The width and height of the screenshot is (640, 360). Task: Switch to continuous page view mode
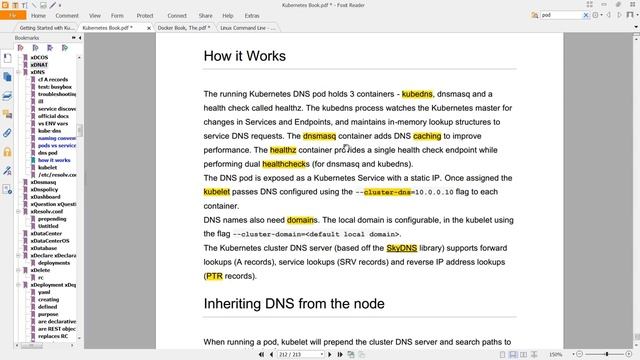(x=513, y=355)
